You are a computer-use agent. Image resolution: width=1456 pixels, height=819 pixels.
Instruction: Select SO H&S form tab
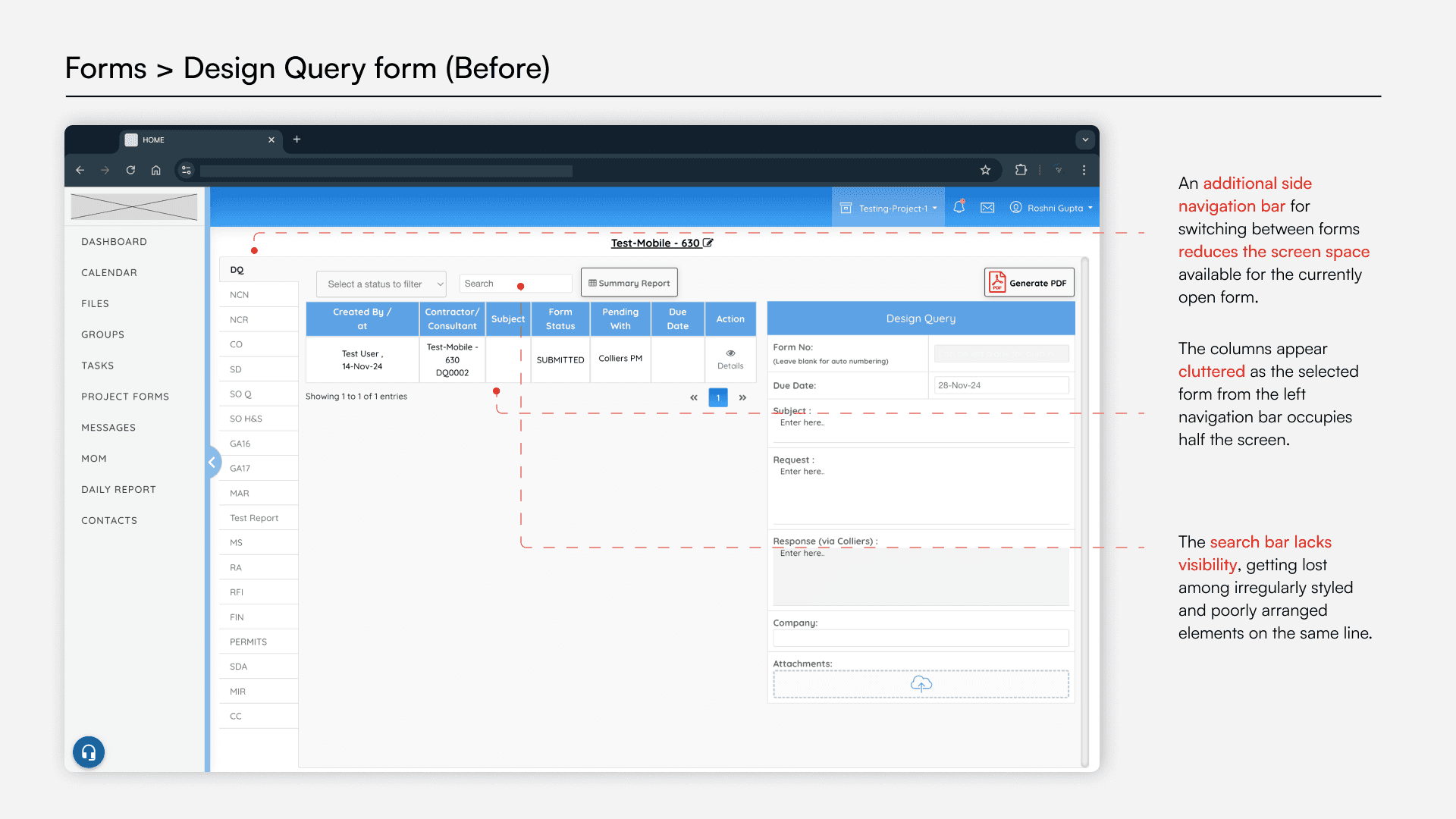coord(259,419)
